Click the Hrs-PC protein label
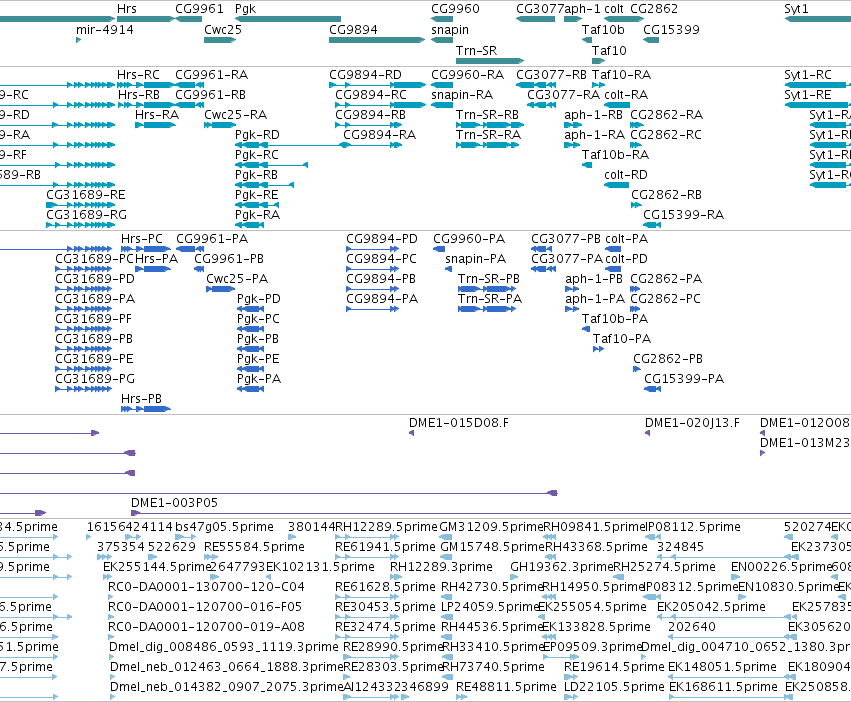This screenshot has height=702, width=851. pos(142,239)
